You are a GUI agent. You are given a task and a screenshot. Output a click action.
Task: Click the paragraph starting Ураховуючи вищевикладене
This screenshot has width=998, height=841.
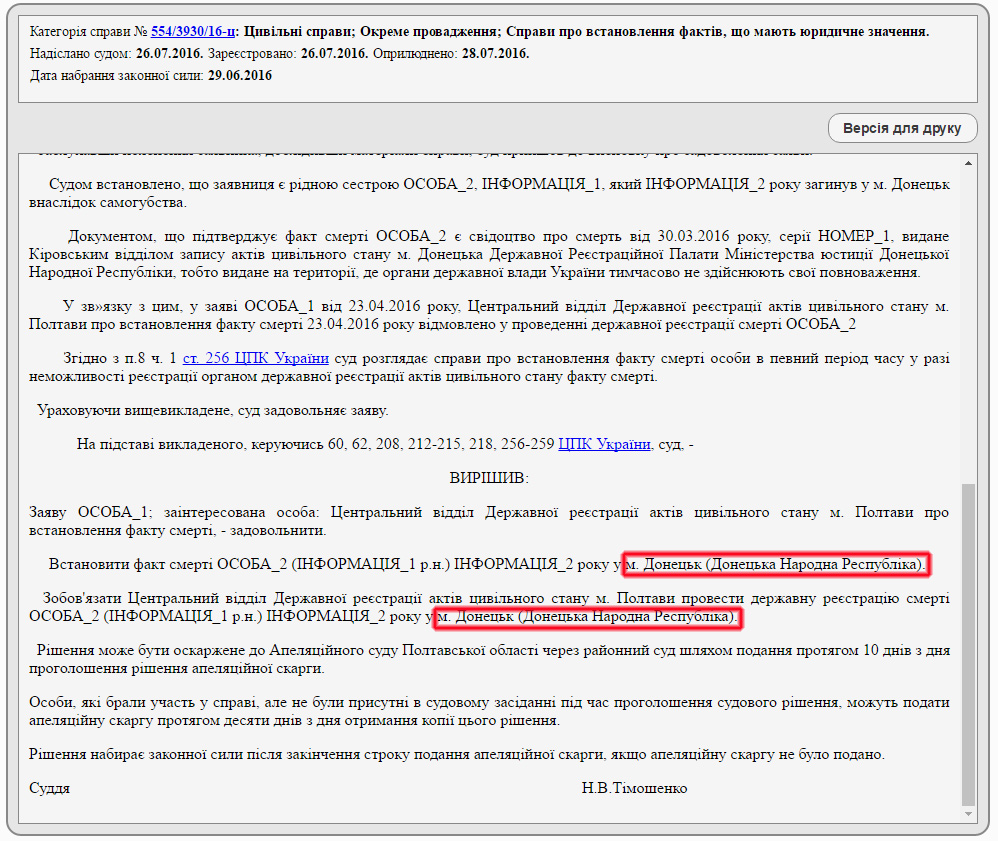(x=212, y=410)
